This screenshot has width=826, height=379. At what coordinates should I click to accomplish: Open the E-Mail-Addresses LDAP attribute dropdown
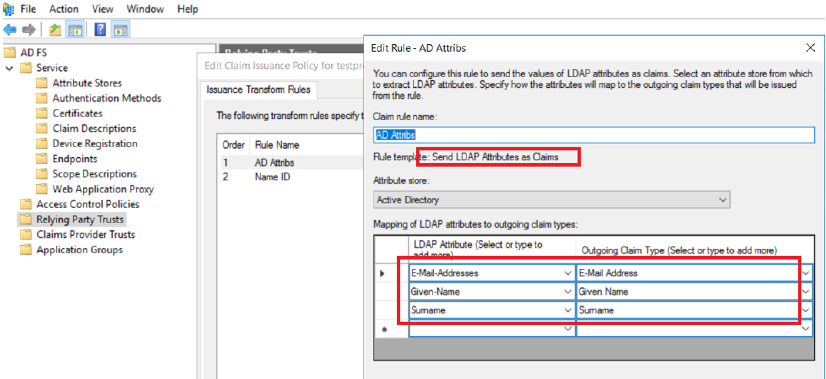tap(567, 273)
